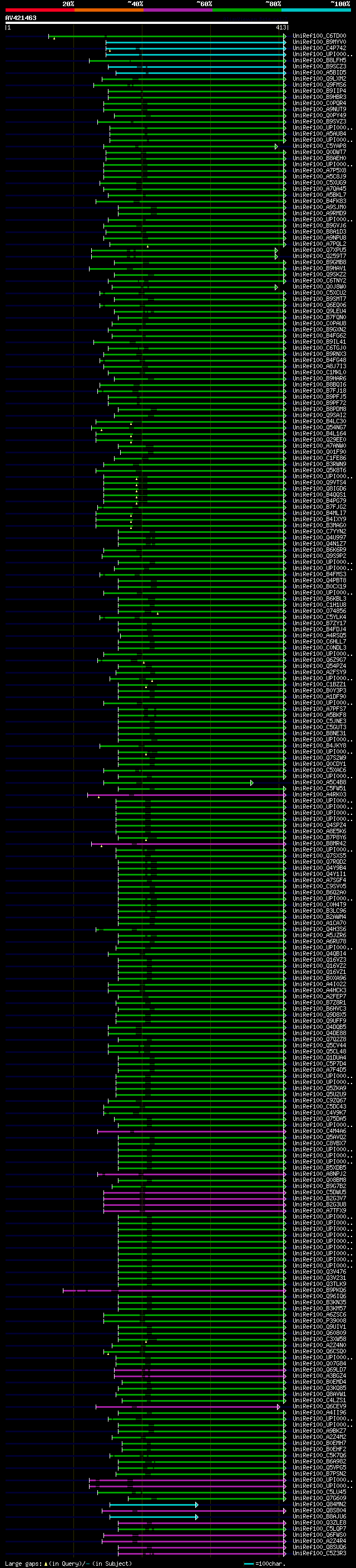Image resolution: width=356 pixels, height=1568 pixels.
Task: Open hit UniRef100_A5BID5
Action: (x=319, y=72)
